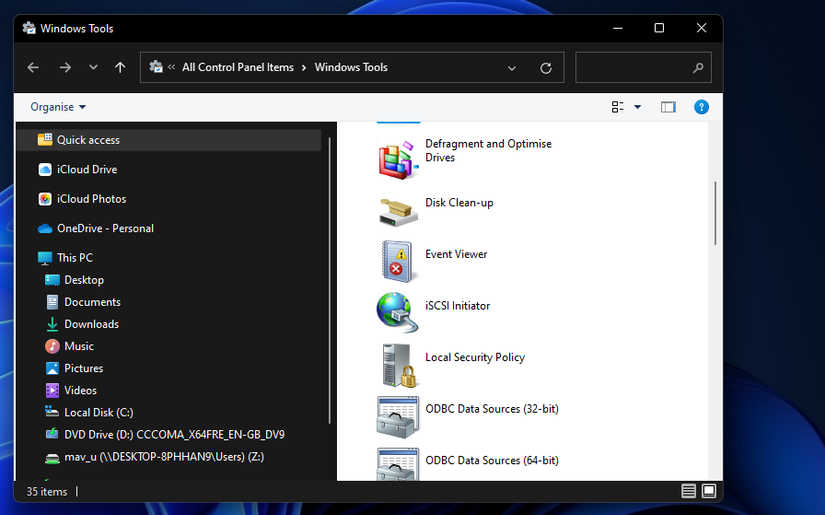Click the Windows Tools title bar icon
Screen dimensions: 825x515
click(x=29, y=28)
